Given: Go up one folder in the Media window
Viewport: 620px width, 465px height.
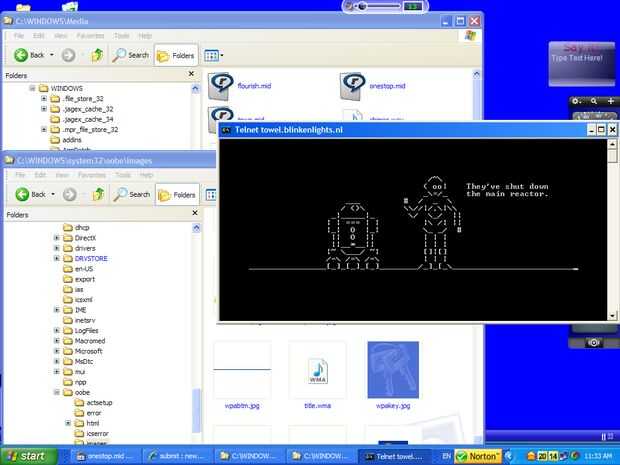Looking at the screenshot, I should click(97, 55).
